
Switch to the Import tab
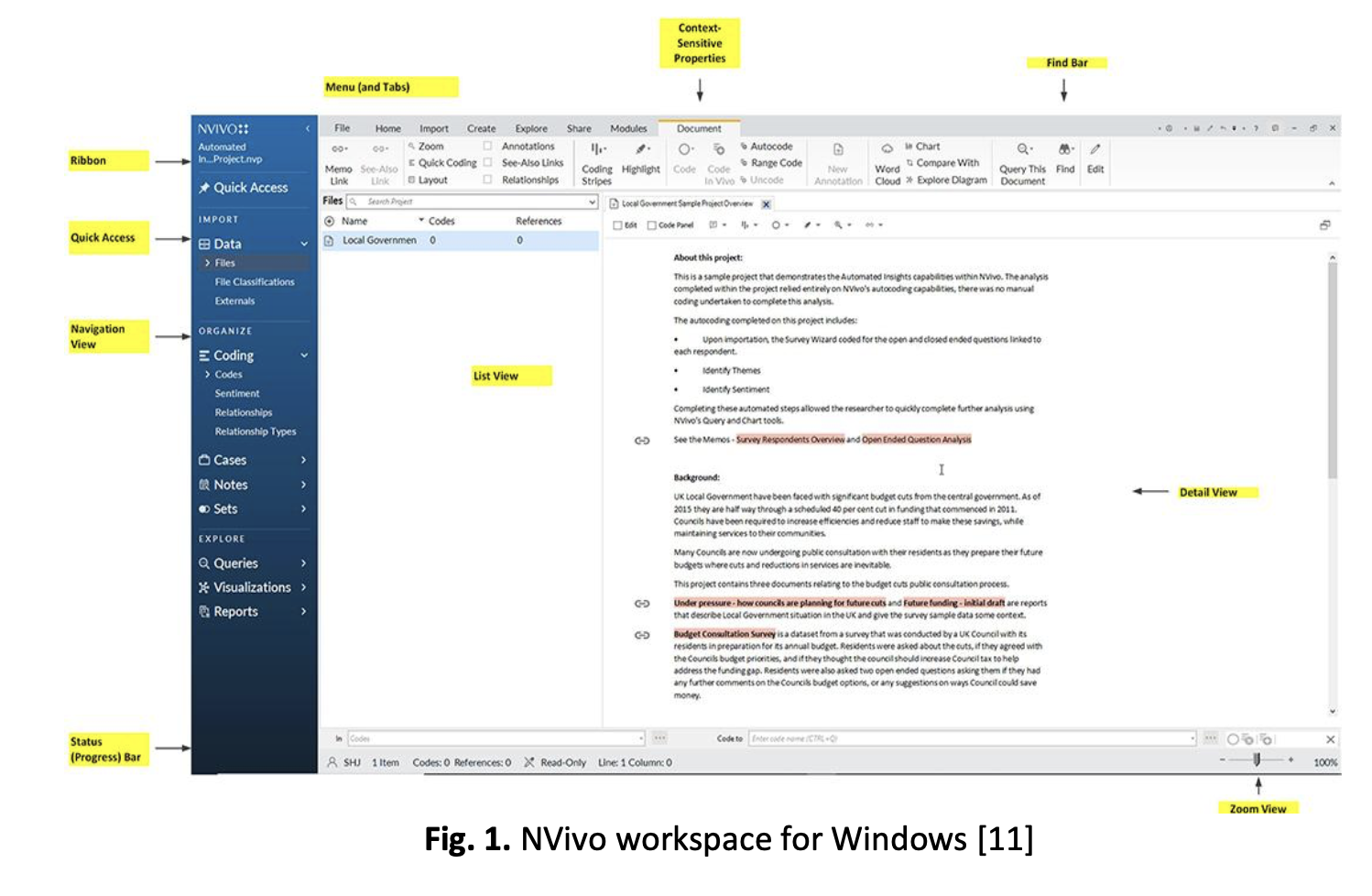(434, 128)
